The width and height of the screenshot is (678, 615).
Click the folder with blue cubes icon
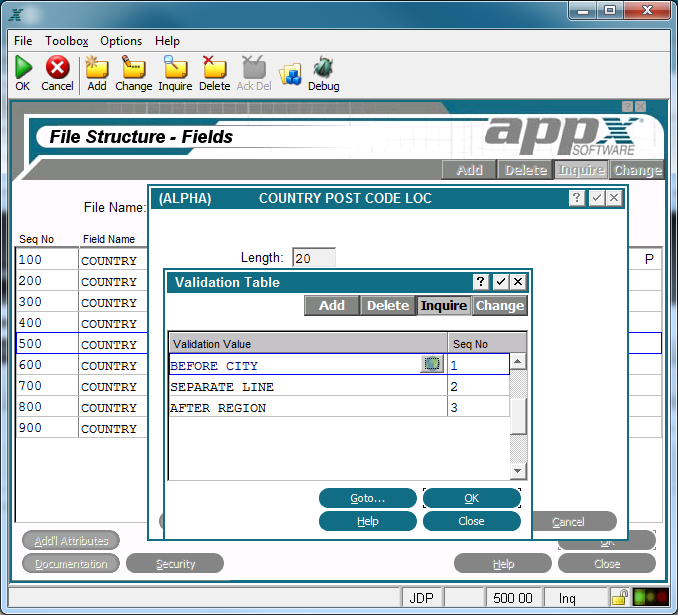[290, 74]
